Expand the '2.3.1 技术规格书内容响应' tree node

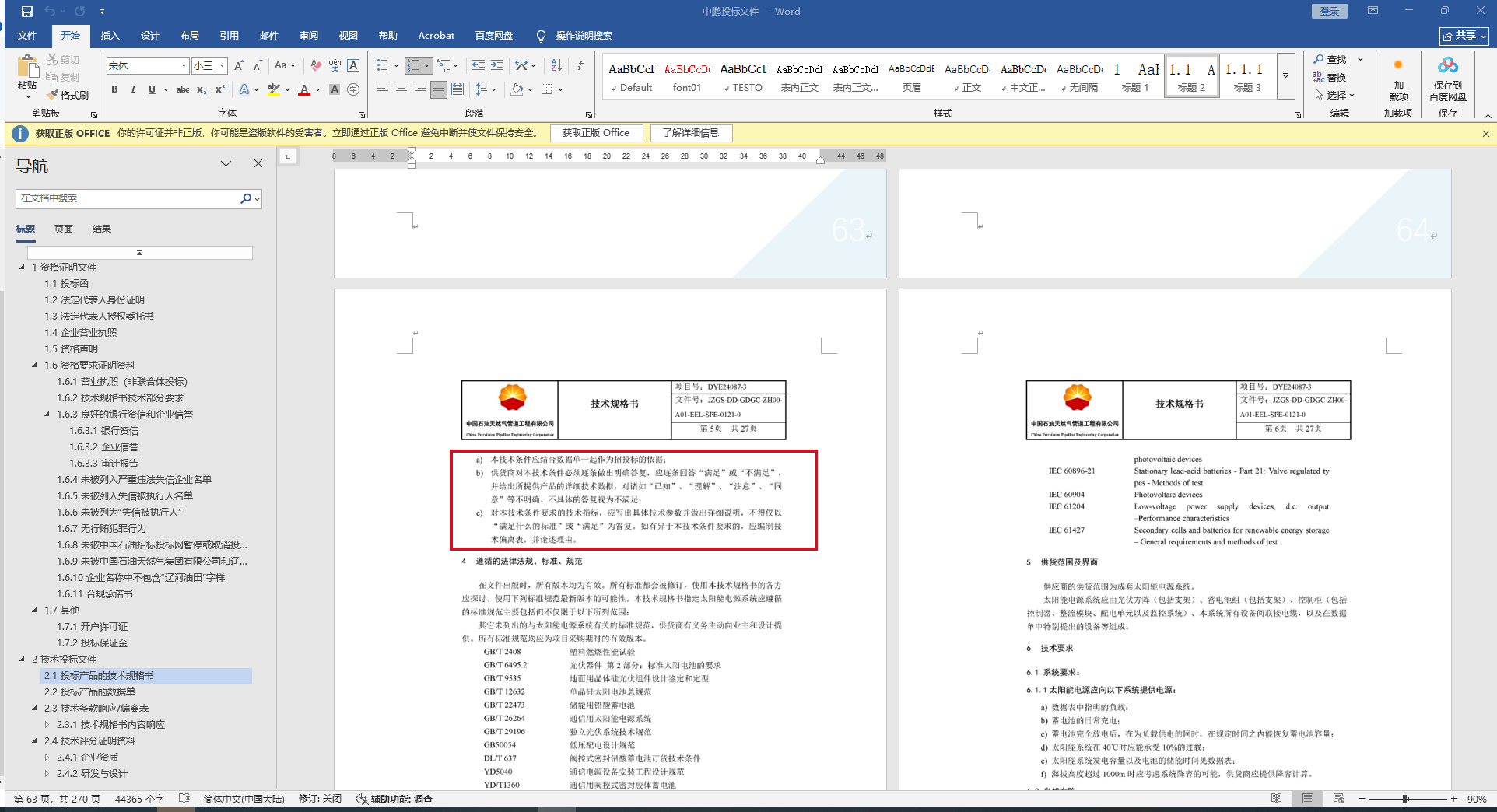tap(47, 724)
